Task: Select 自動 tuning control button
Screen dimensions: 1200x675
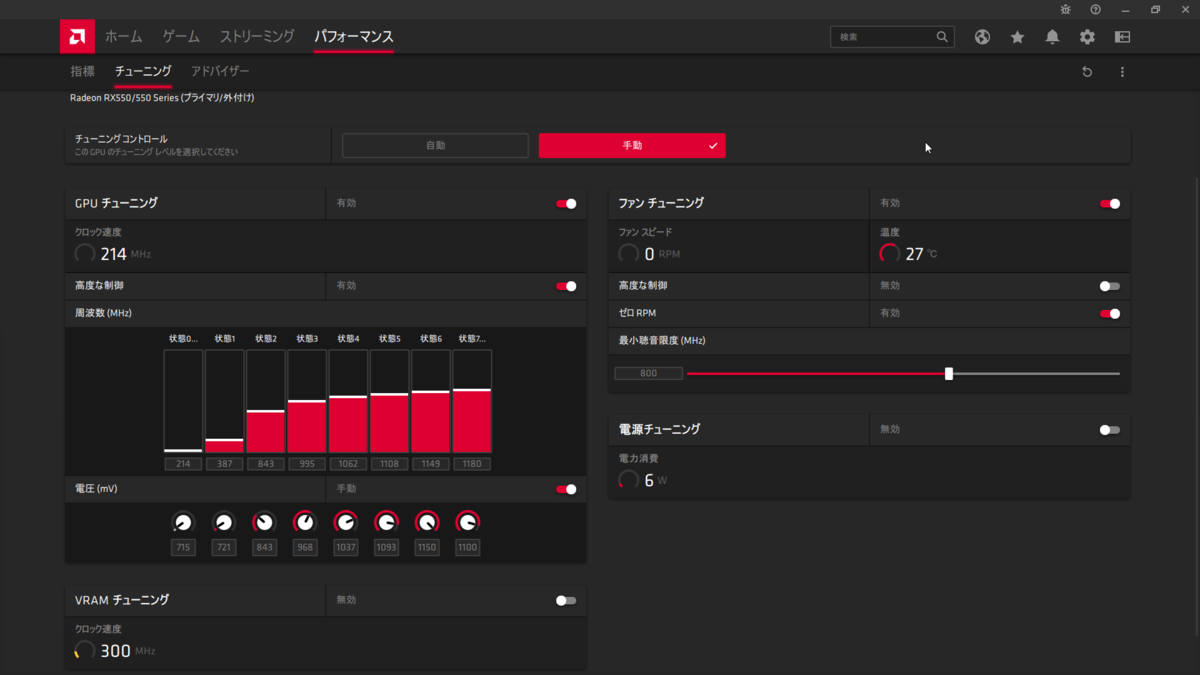Action: (x=435, y=145)
